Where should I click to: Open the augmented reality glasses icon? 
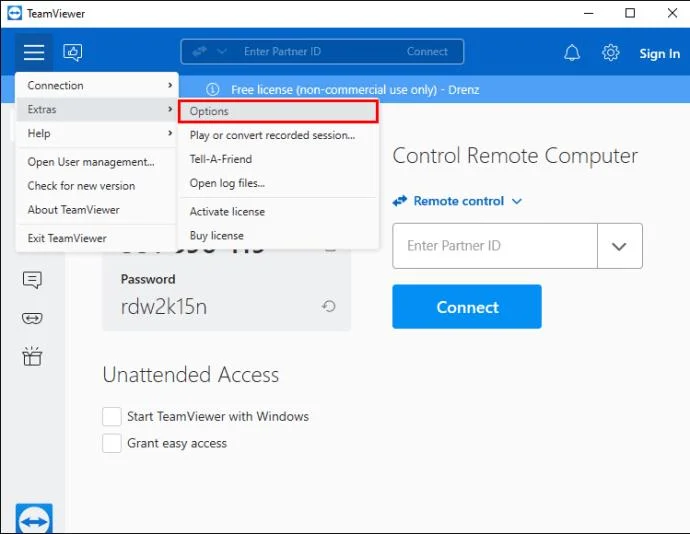[32, 318]
